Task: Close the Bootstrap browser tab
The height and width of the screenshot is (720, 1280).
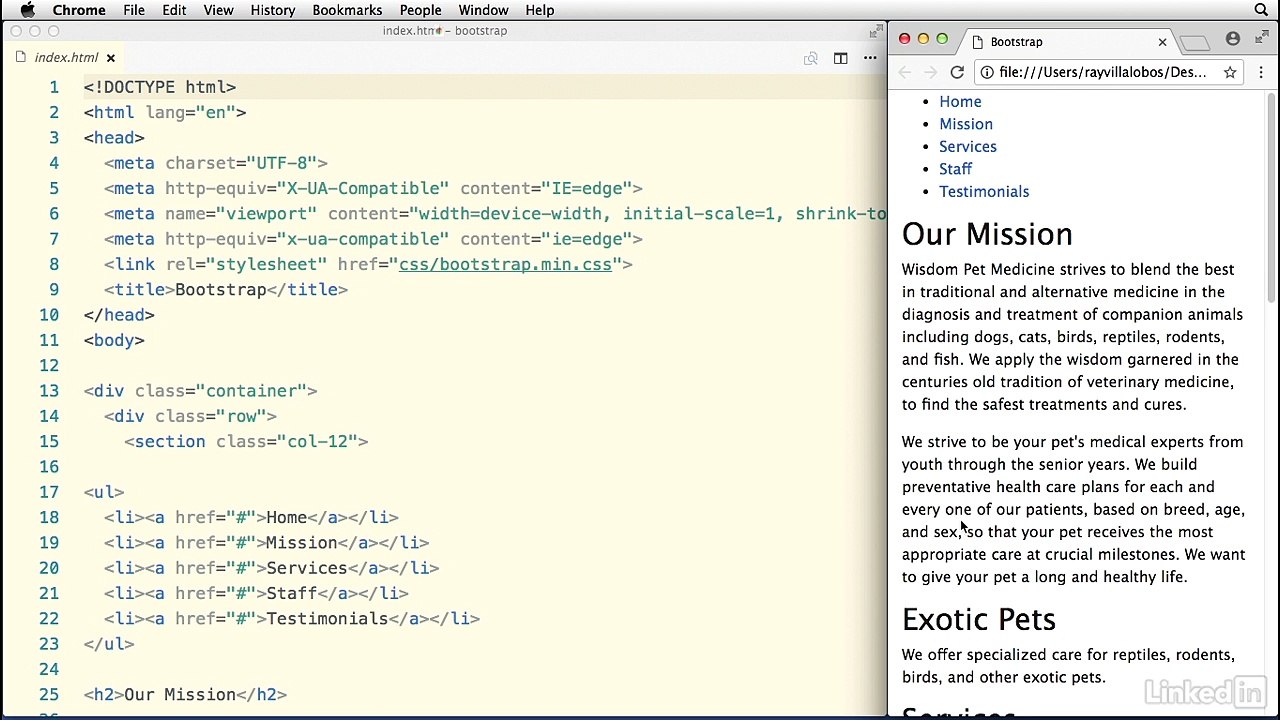Action: point(1162,42)
